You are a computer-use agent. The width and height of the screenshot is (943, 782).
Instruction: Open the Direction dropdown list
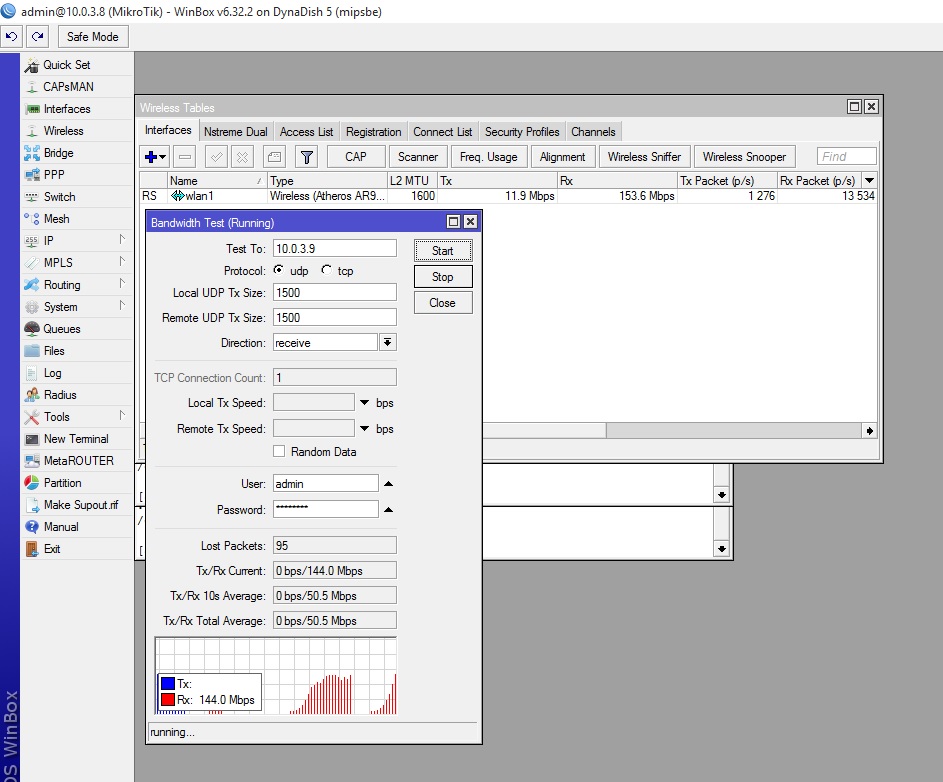388,342
